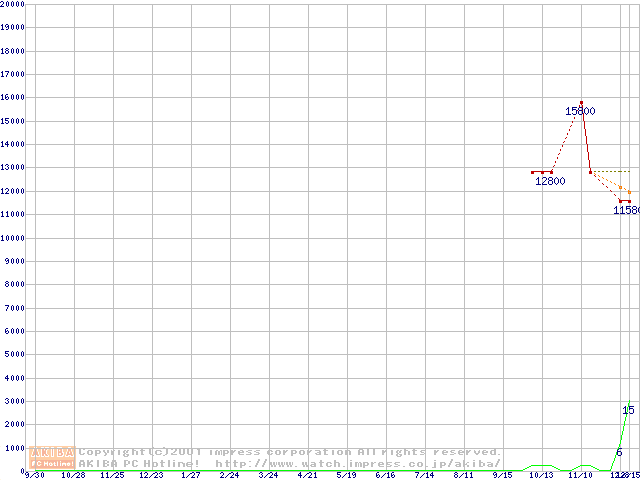
Task: Click the red peak marker at 15800
Action: (581, 102)
